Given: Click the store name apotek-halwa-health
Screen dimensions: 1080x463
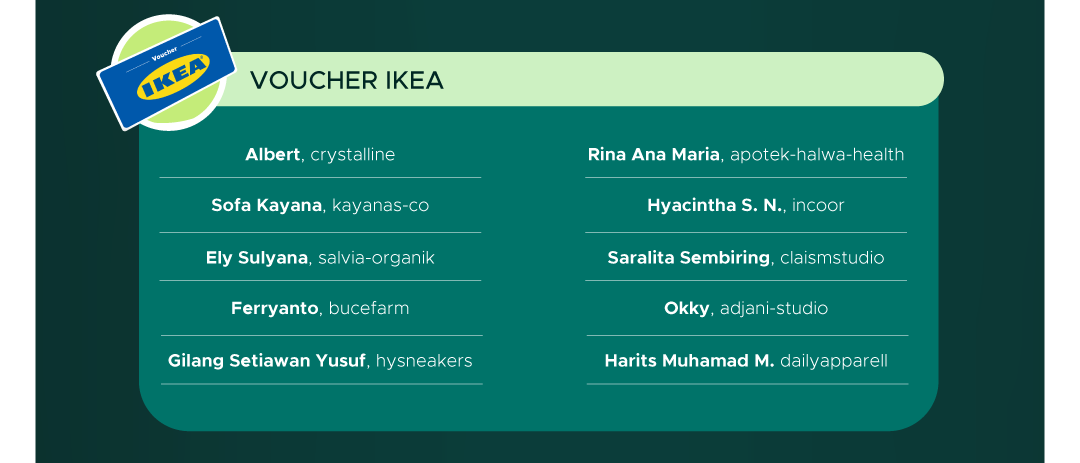Looking at the screenshot, I should (x=817, y=154).
